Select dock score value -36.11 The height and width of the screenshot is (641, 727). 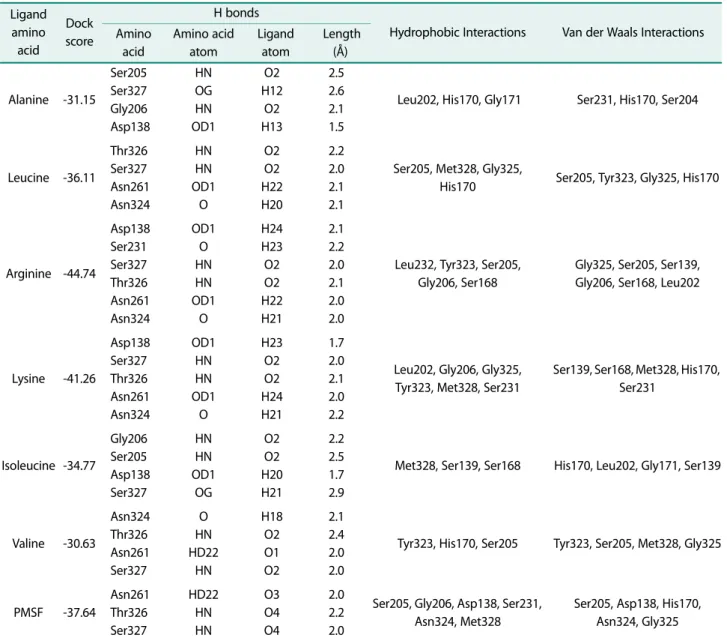(79, 178)
